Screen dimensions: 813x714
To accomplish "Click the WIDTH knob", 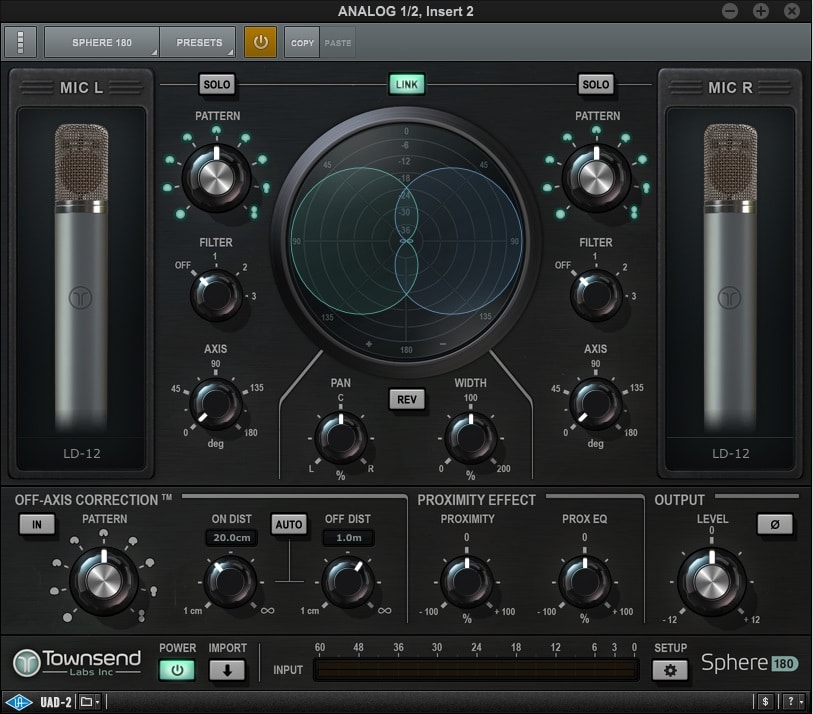I will click(x=471, y=438).
